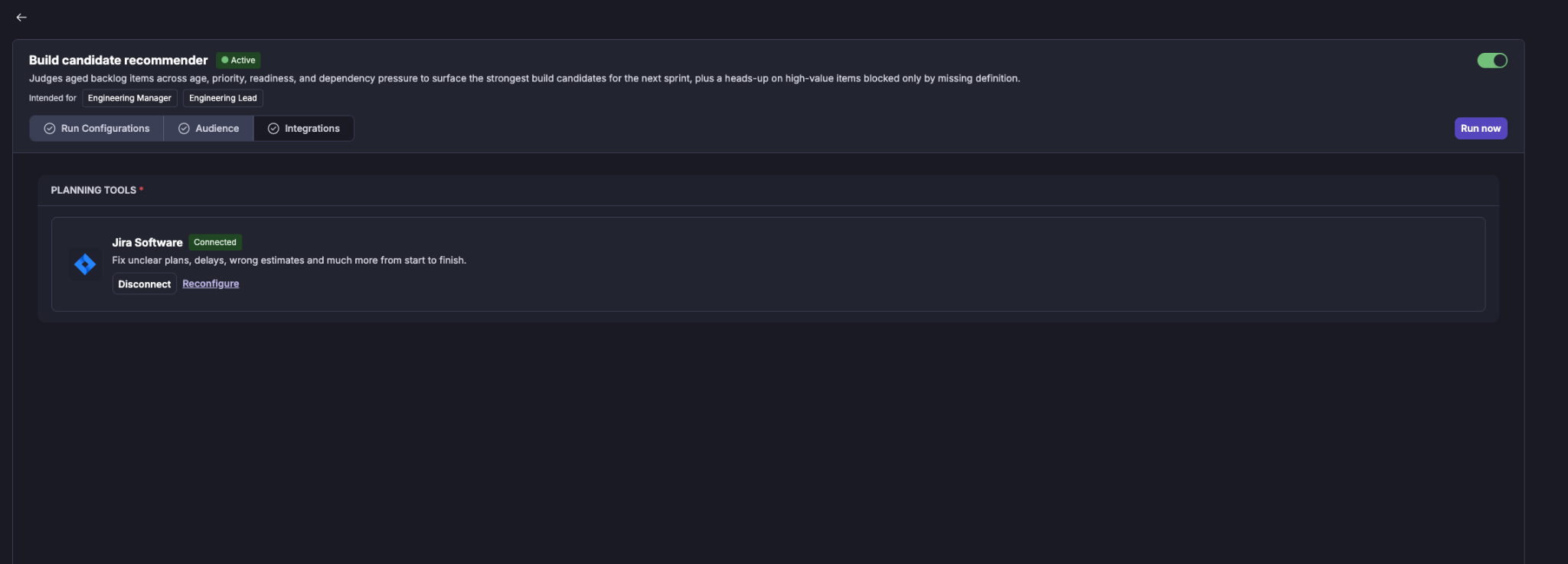Toggle off the Build candidate recommender switch
Viewport: 1568px width, 564px height.
pyautogui.click(x=1491, y=61)
